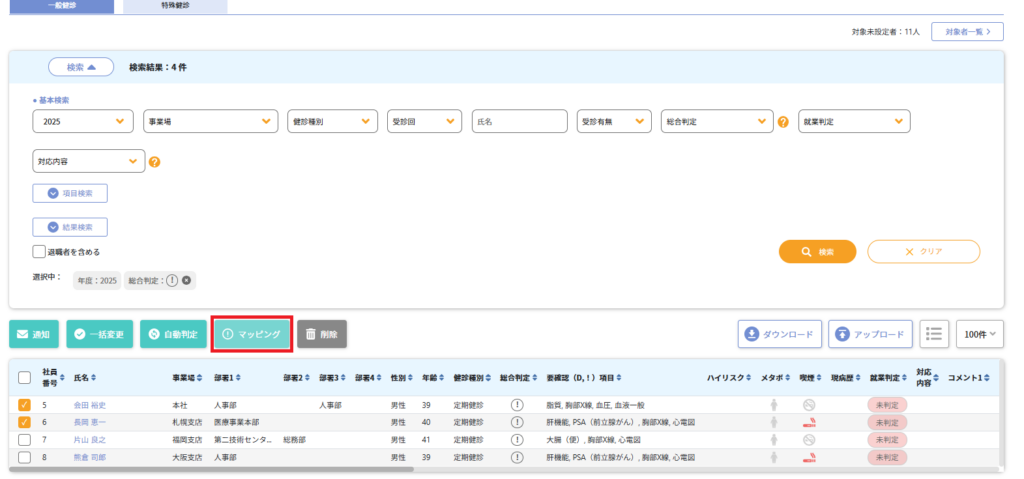Click the 削除 trash button
Viewport: 1024px width, 479px height.
click(x=322, y=334)
